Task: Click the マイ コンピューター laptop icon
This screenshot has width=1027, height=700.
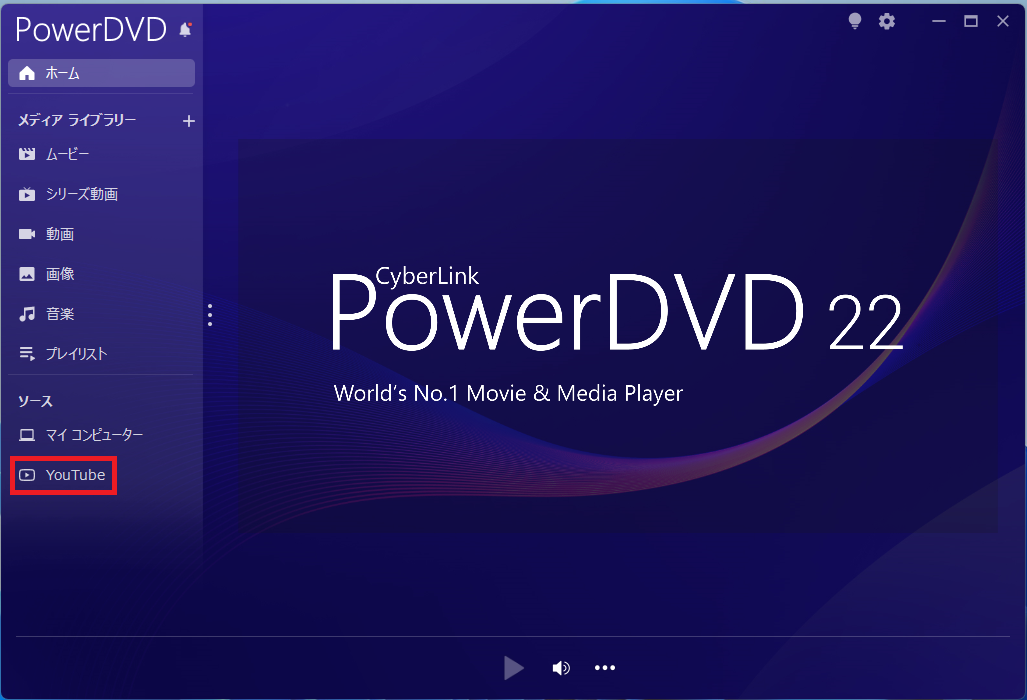Action: [27, 435]
